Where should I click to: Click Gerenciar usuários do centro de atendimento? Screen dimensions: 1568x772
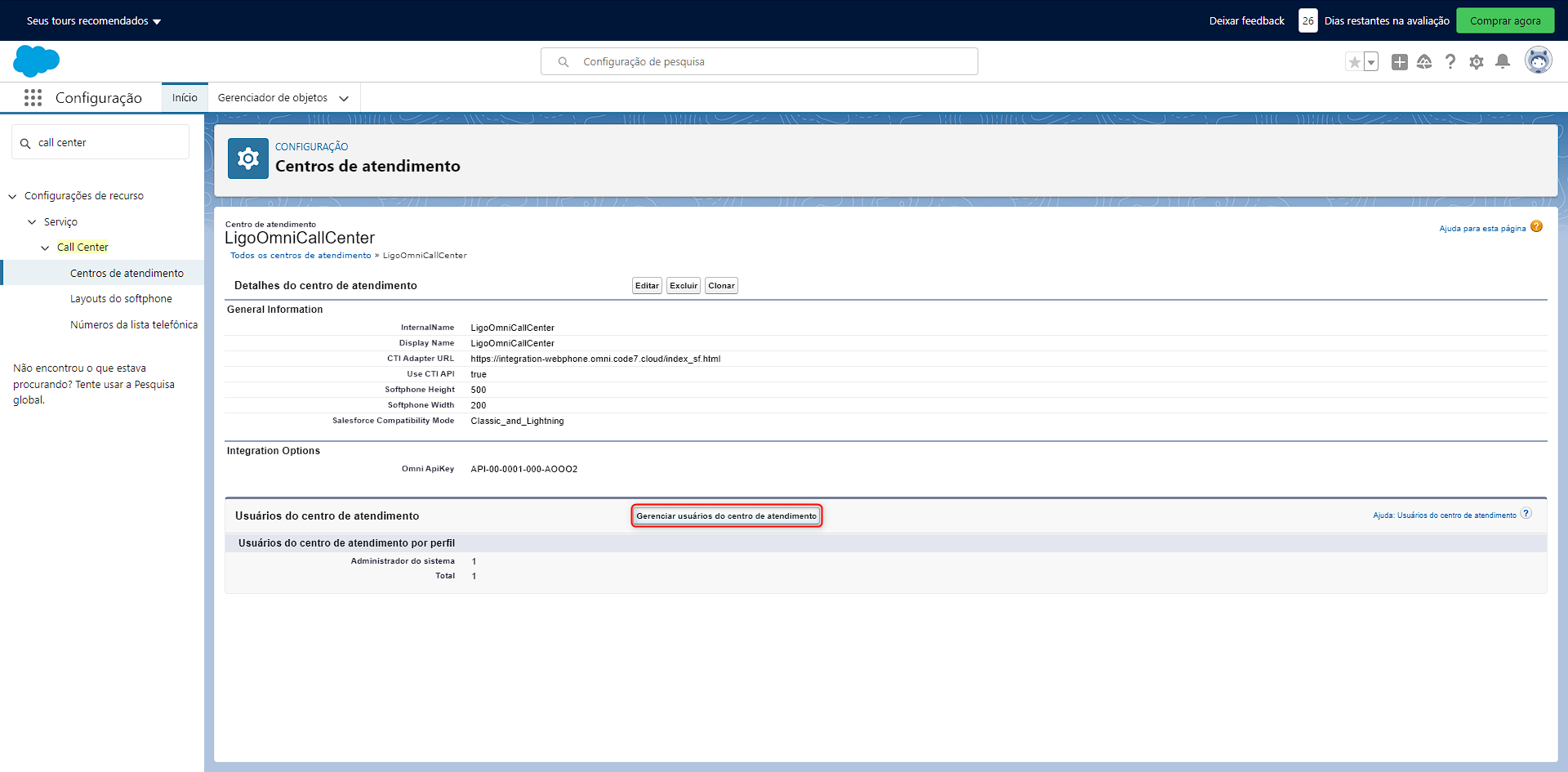726,516
